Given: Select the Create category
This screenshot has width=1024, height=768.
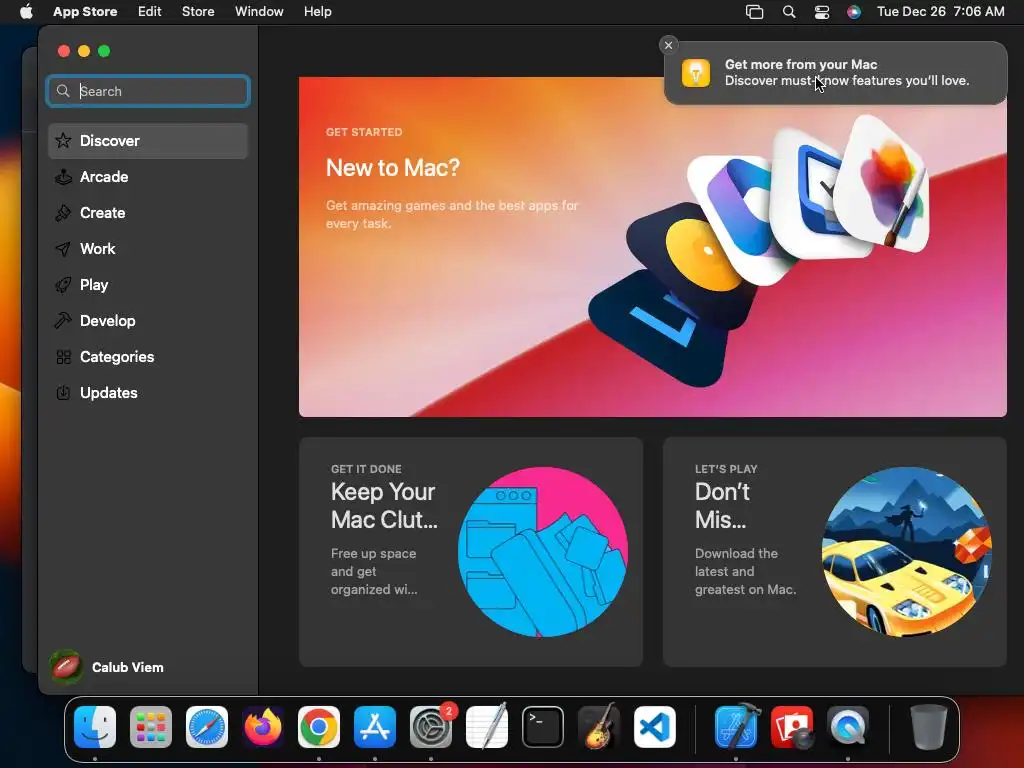Looking at the screenshot, I should (x=148, y=213).
